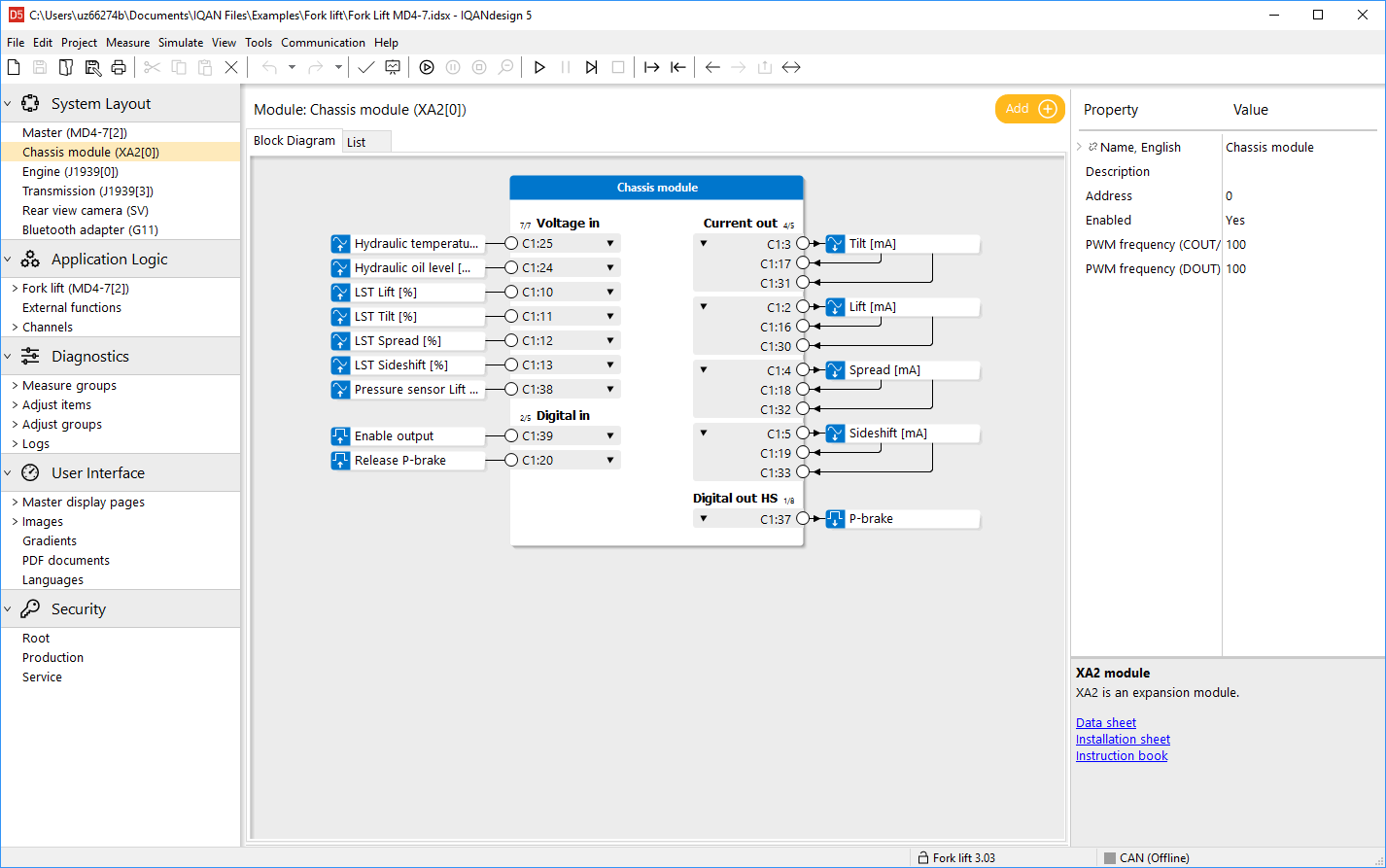Click the checkmark project check icon
The width and height of the screenshot is (1386, 868).
click(365, 67)
